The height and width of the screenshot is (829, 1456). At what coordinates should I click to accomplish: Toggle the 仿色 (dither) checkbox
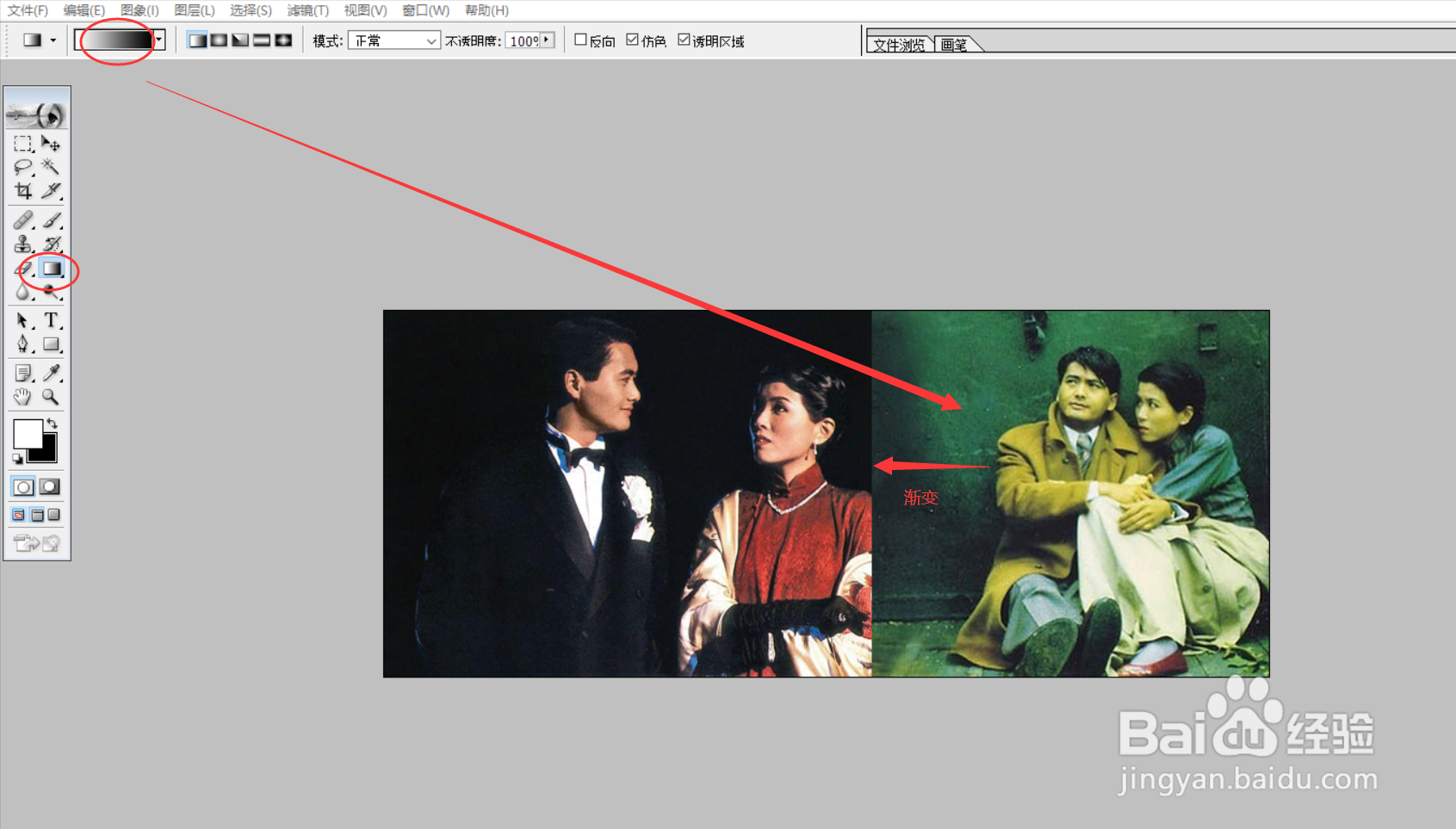click(633, 40)
